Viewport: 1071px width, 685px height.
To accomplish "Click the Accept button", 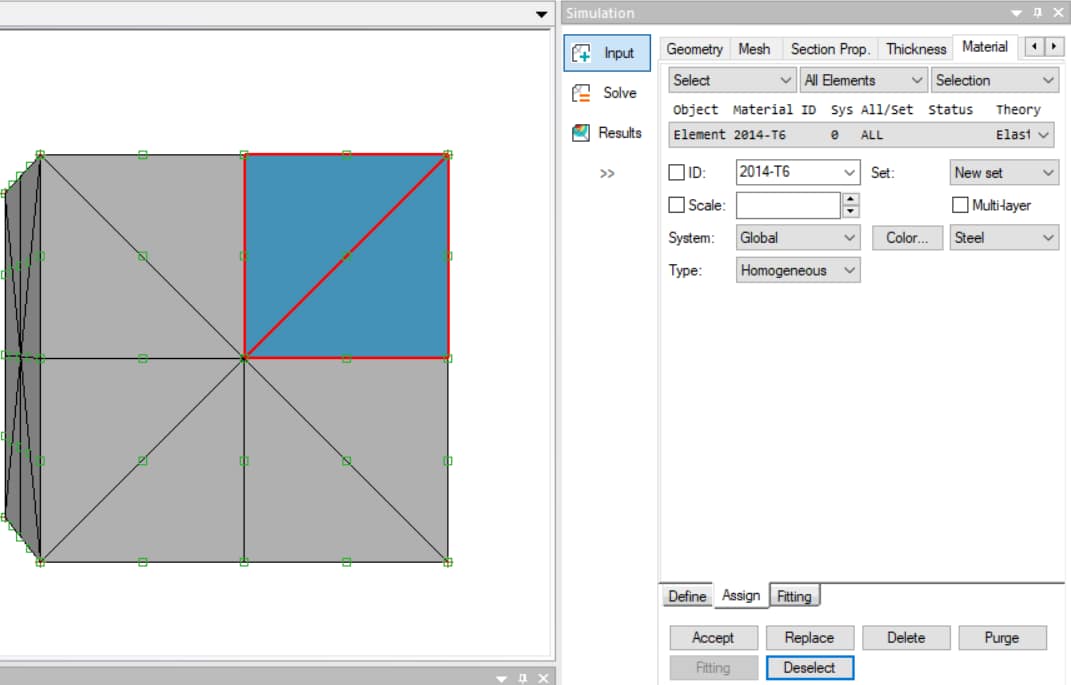I will point(713,638).
